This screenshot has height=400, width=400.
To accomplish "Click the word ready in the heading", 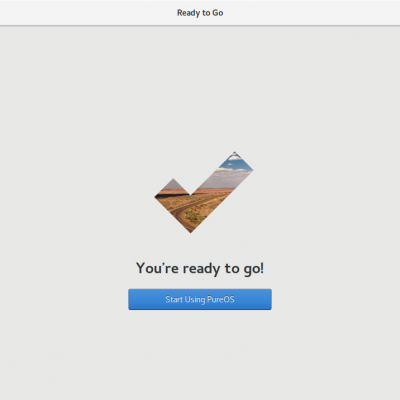I will pos(201,269).
